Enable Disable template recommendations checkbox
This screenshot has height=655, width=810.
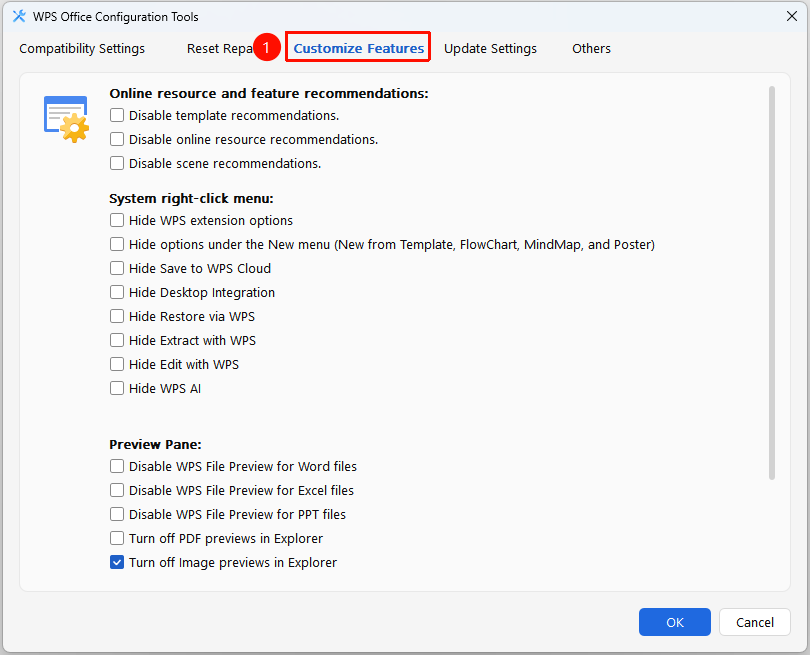(117, 115)
